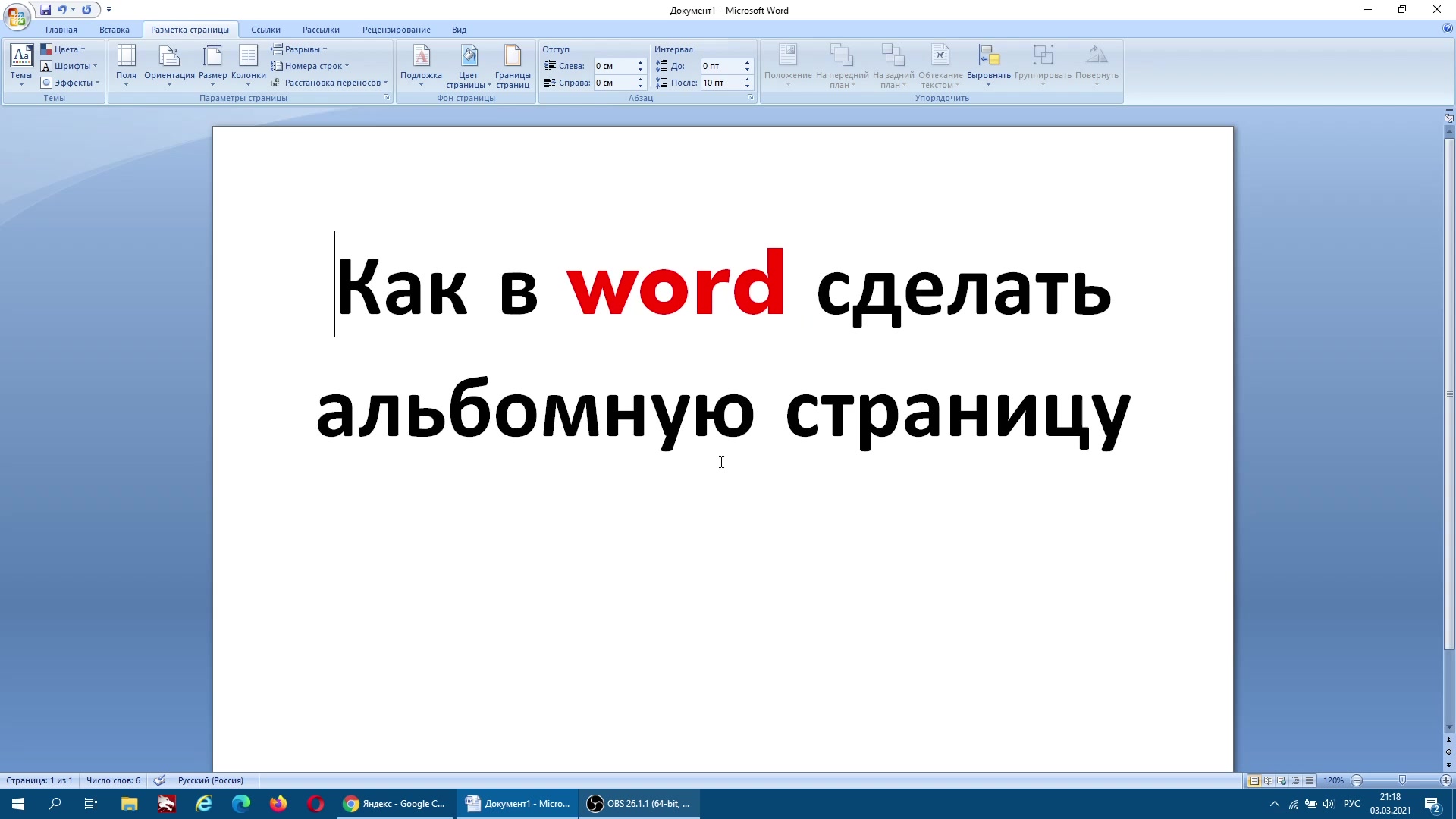The height and width of the screenshot is (819, 1456).
Task: Switch to the Главная tab
Action: click(x=61, y=30)
